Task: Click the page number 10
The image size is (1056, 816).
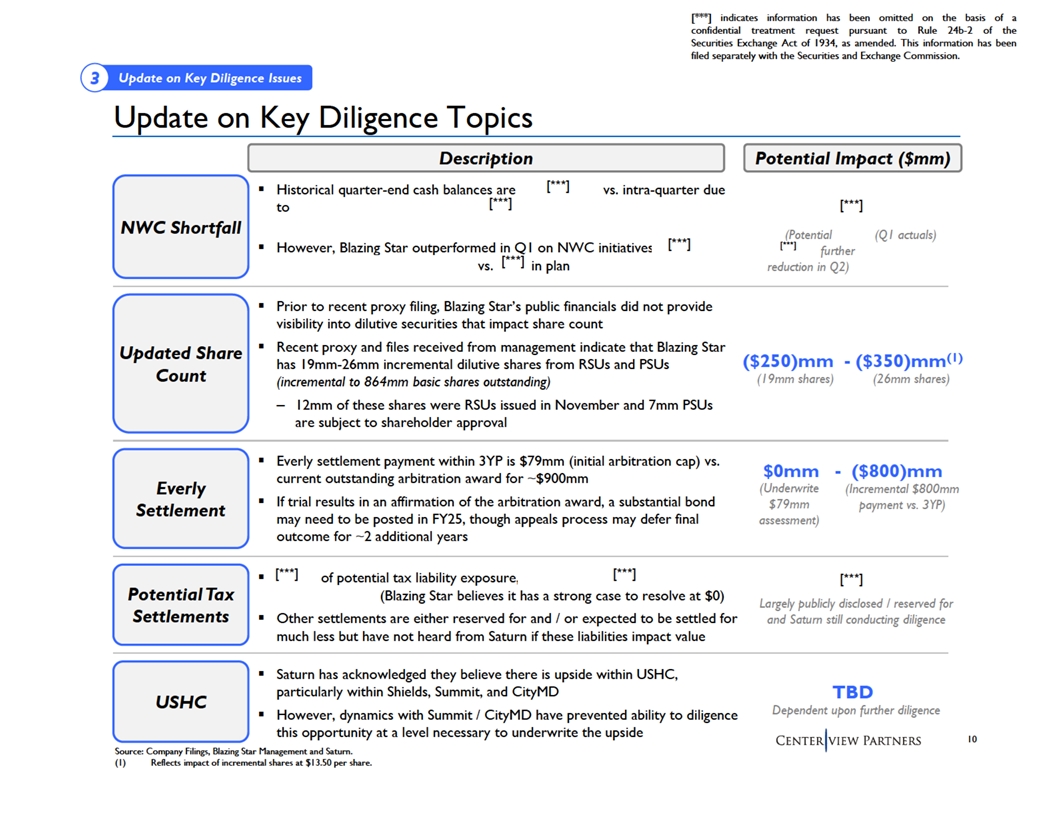Action: click(972, 739)
